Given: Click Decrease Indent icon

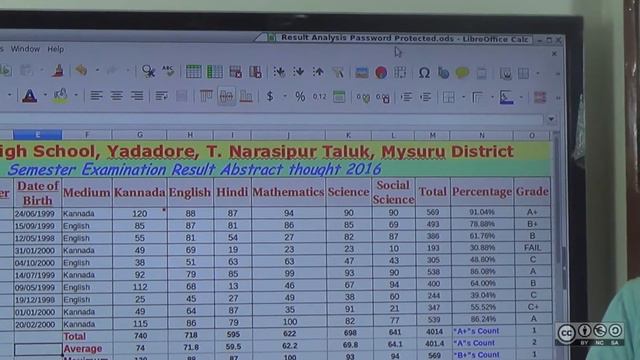Looking at the screenshot, I should (426, 97).
